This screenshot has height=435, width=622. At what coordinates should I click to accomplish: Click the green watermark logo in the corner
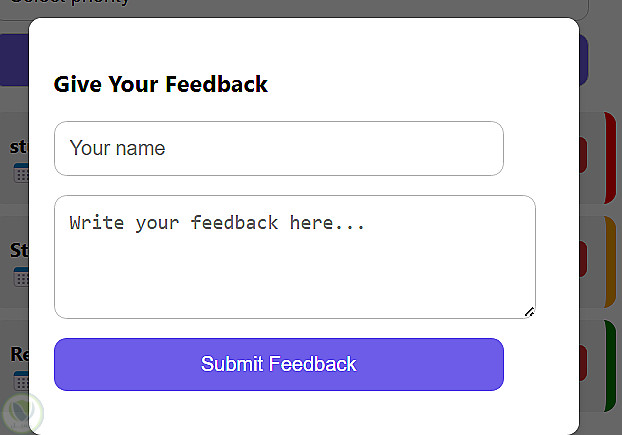click(x=22, y=413)
